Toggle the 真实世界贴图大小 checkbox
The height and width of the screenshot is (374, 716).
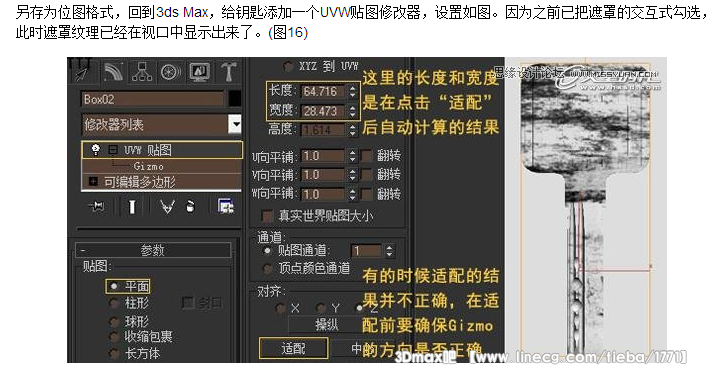click(x=267, y=216)
